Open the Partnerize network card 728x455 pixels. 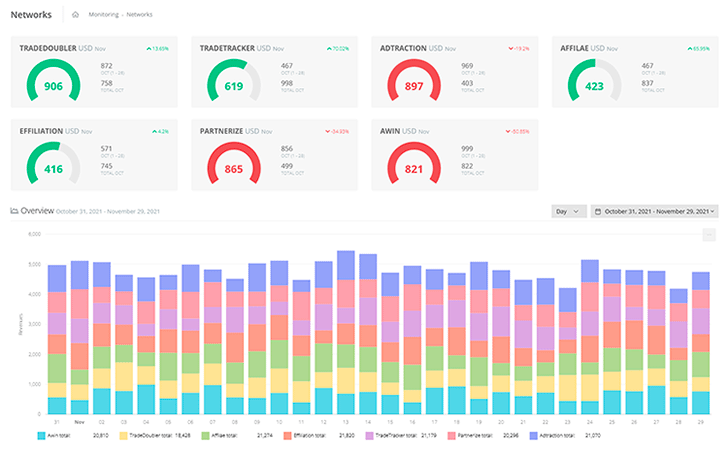pos(274,155)
